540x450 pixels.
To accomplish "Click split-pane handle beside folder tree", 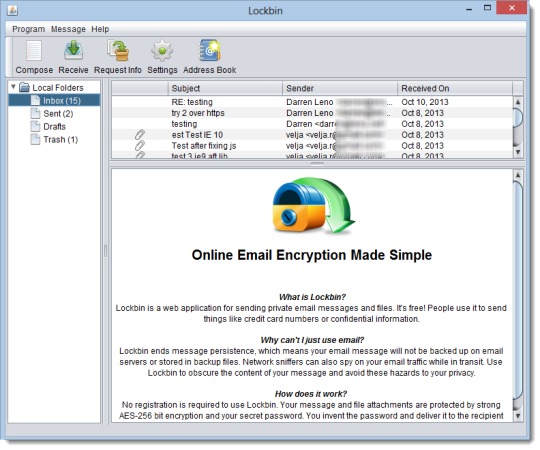I will pos(105,251).
